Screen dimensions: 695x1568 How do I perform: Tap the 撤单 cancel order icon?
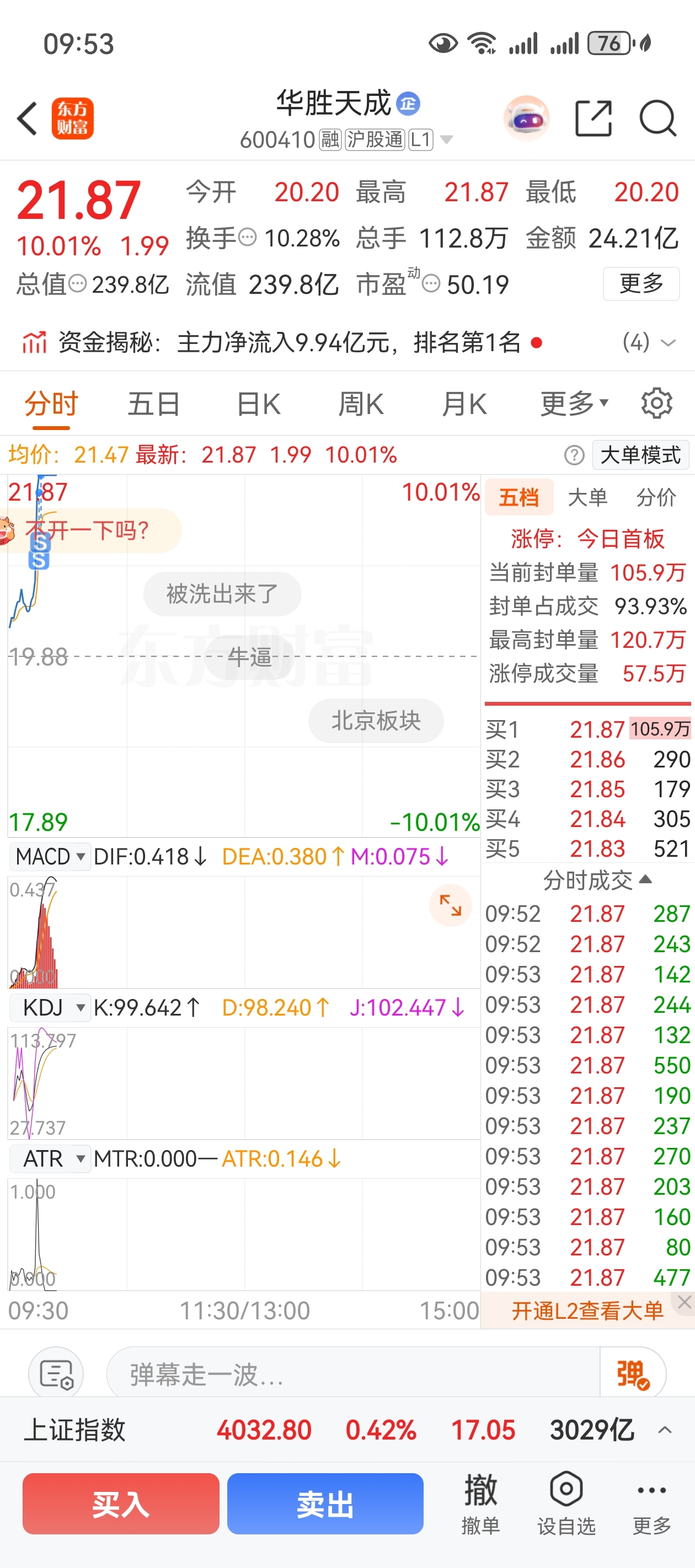point(480,1503)
